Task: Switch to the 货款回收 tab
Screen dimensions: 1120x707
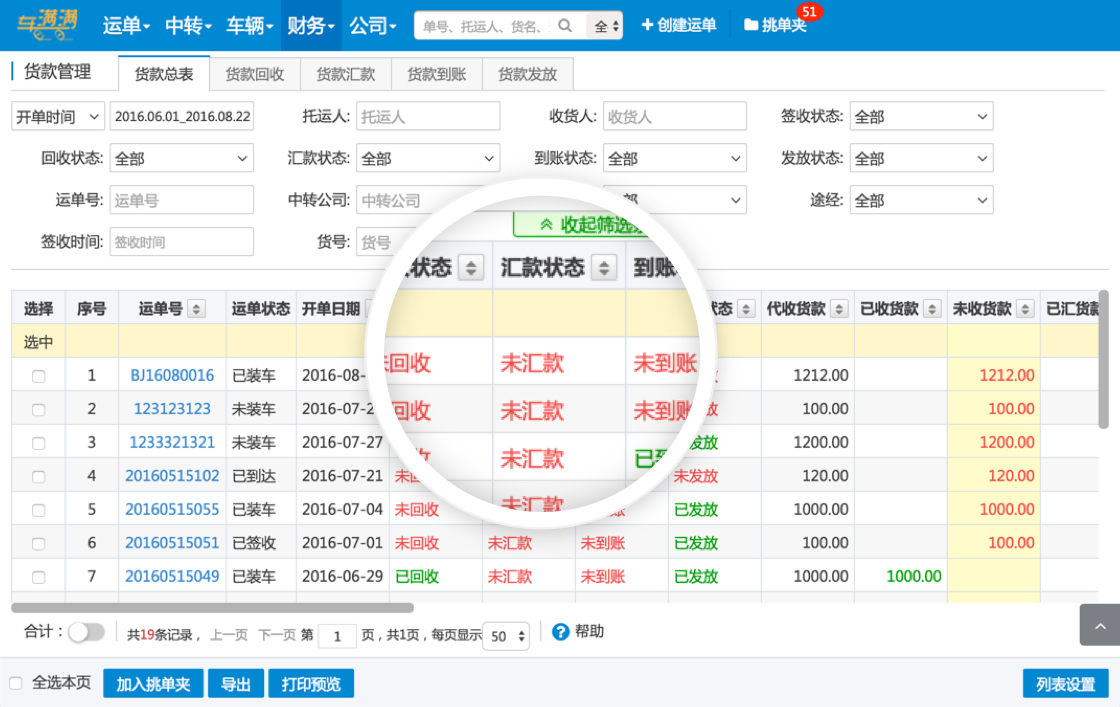Action: (x=255, y=74)
